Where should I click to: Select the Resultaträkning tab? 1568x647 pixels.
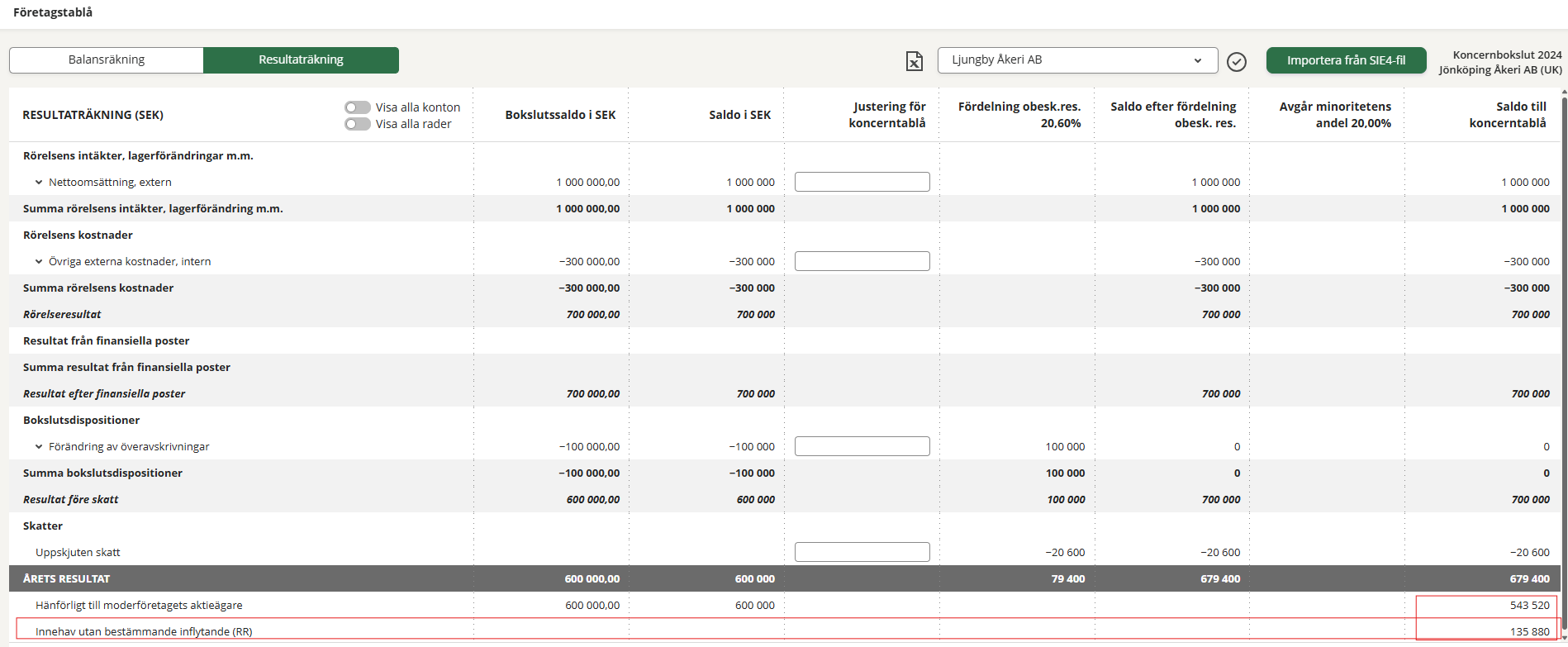tap(301, 60)
